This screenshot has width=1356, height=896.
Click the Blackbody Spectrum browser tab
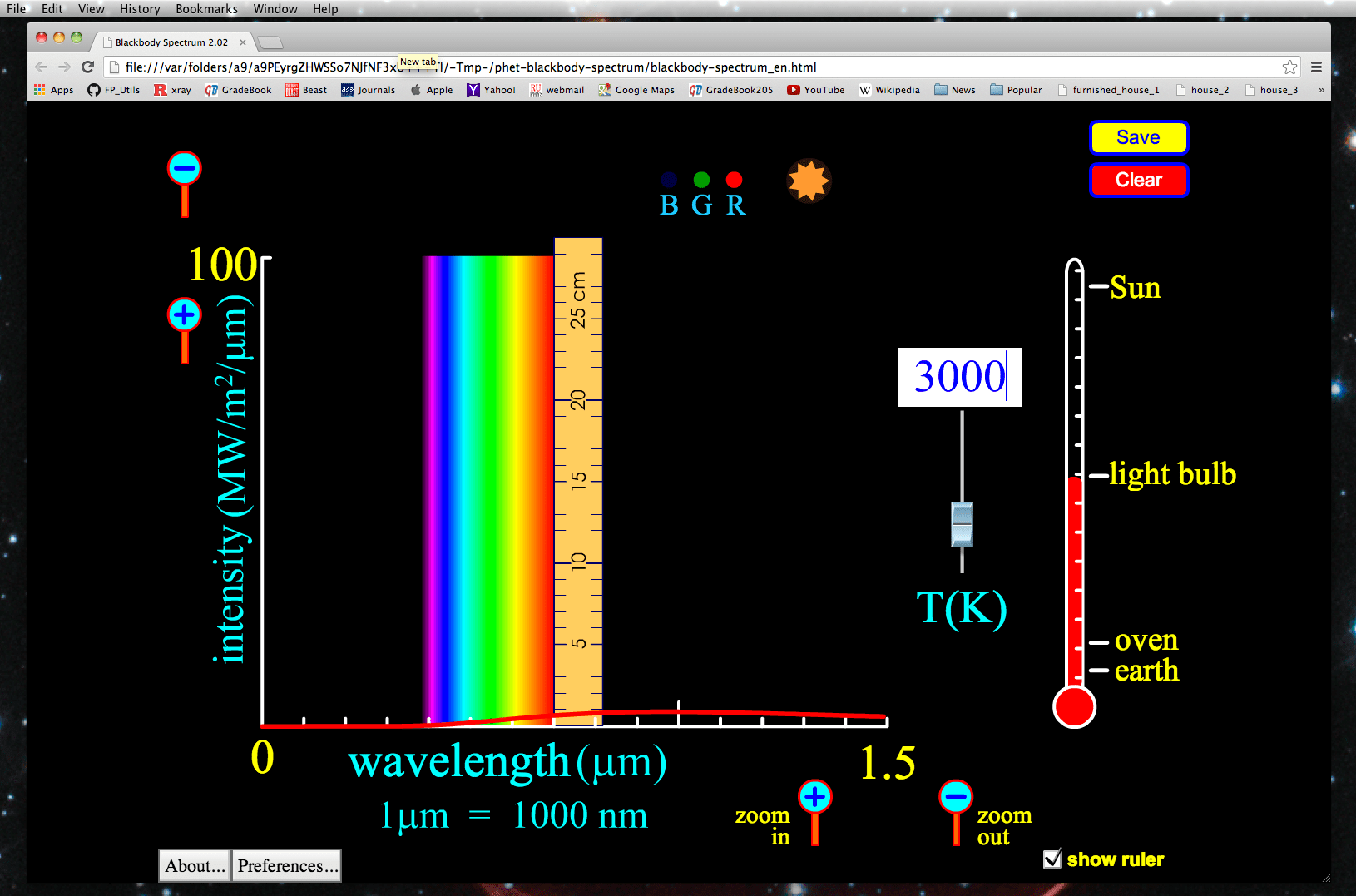171,42
